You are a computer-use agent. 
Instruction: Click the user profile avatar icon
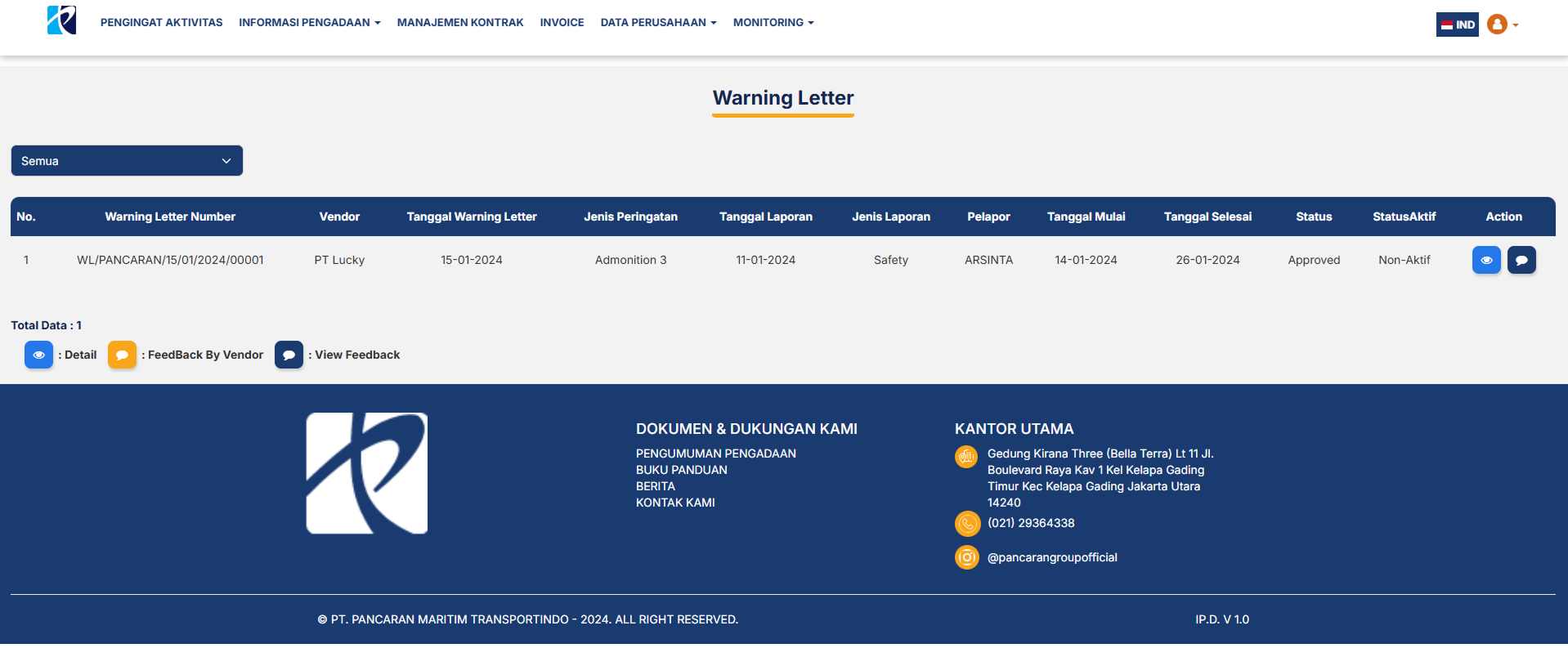pos(1497,25)
